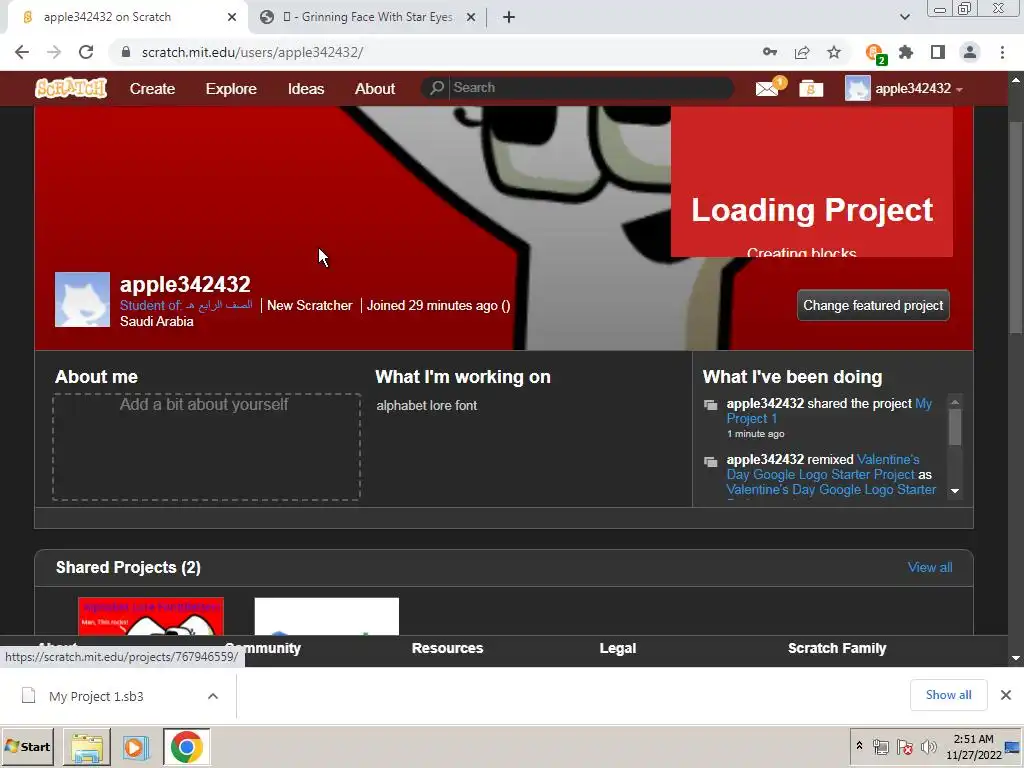Click the featured project Loading Project panel
Image resolution: width=1024 pixels, height=768 pixels.
pyautogui.click(x=811, y=182)
